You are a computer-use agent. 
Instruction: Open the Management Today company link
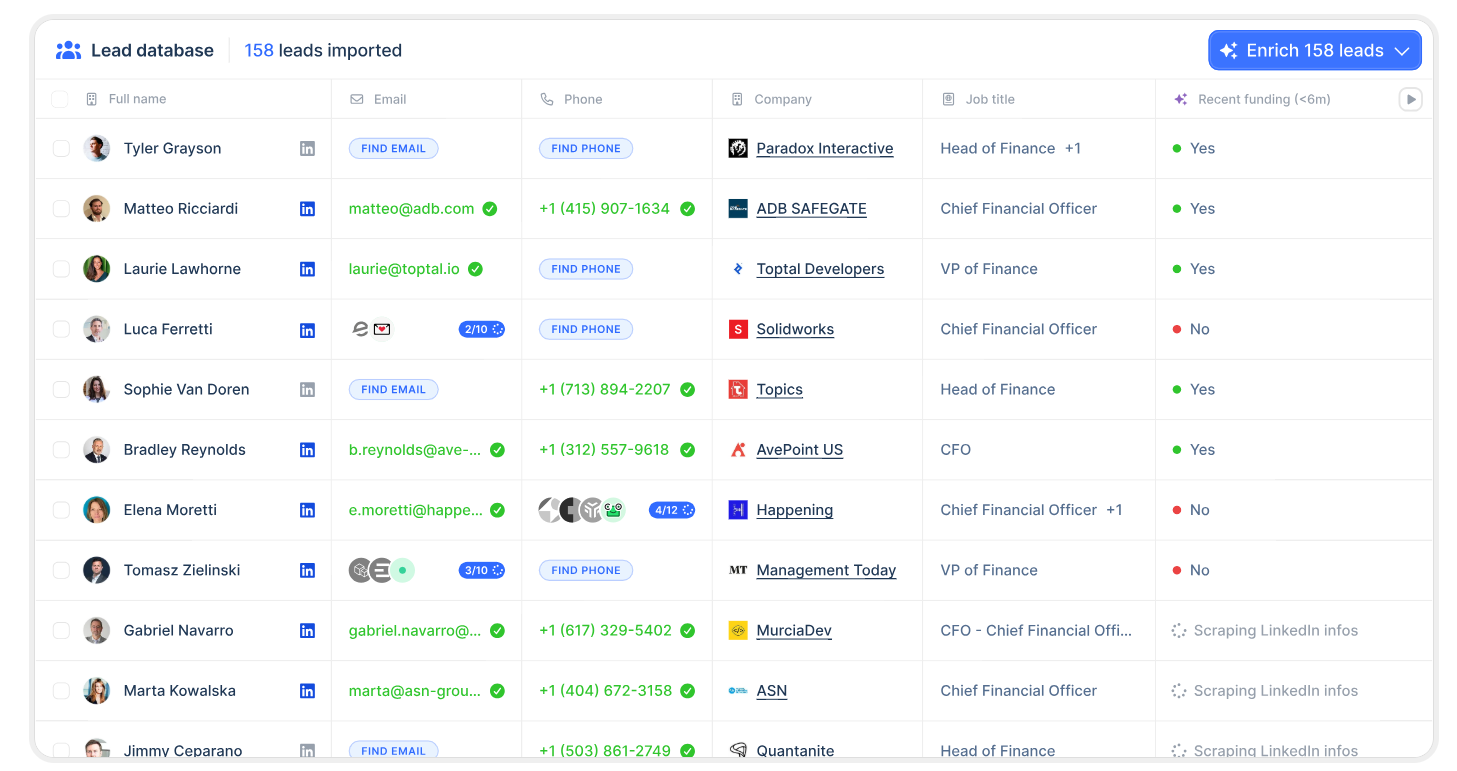tap(826, 570)
